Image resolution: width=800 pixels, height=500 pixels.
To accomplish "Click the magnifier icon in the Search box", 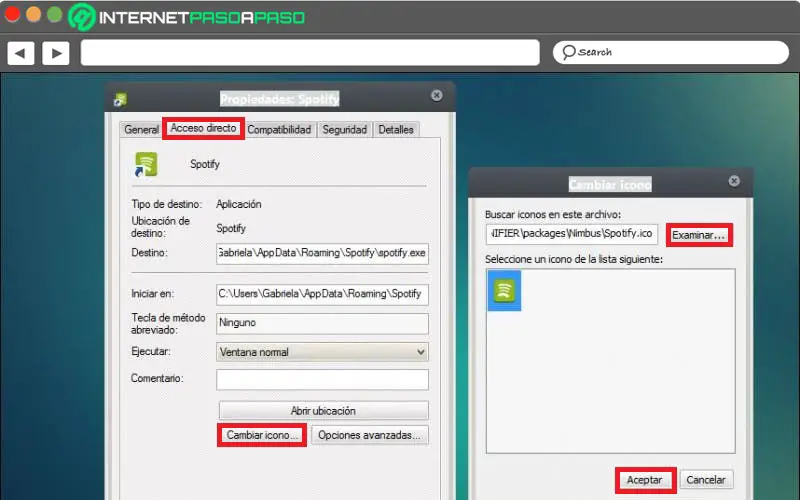I will click(568, 52).
